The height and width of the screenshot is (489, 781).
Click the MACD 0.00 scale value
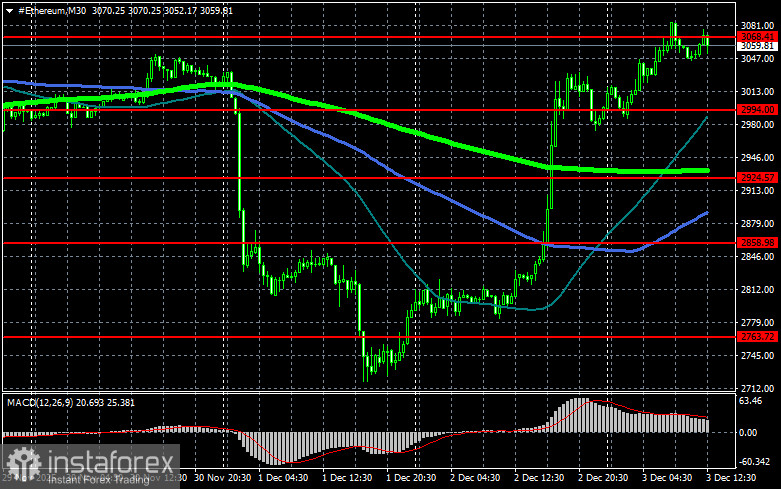(x=748, y=433)
